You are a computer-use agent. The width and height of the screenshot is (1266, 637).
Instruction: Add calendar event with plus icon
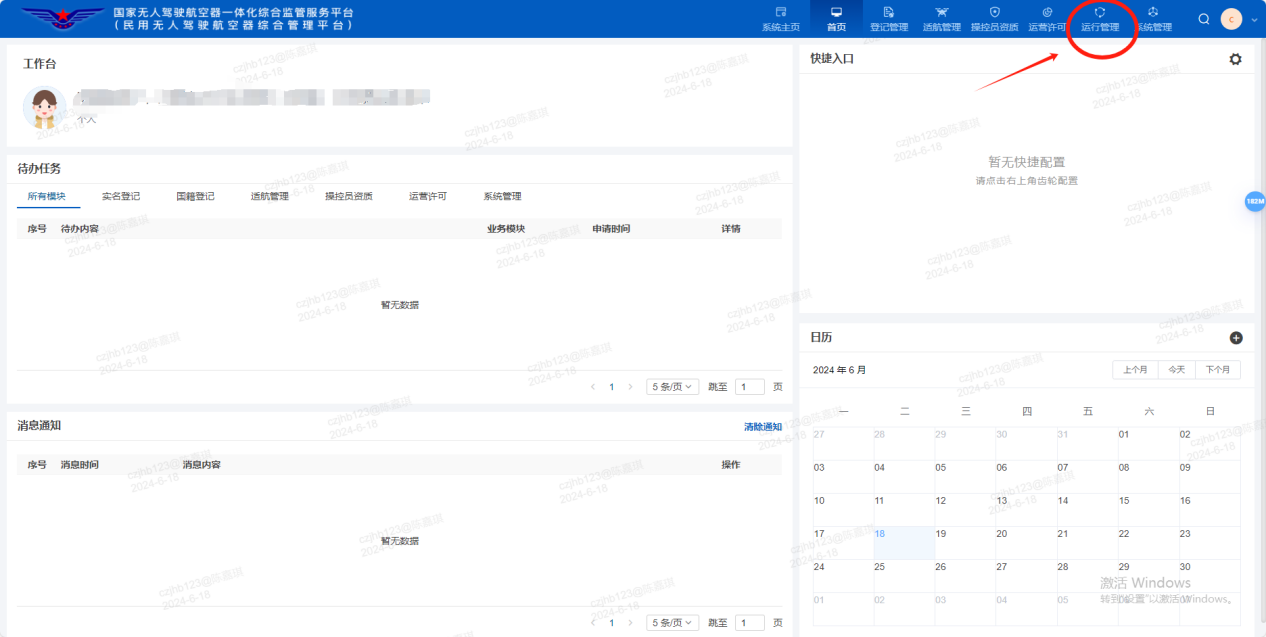pyautogui.click(x=1236, y=338)
